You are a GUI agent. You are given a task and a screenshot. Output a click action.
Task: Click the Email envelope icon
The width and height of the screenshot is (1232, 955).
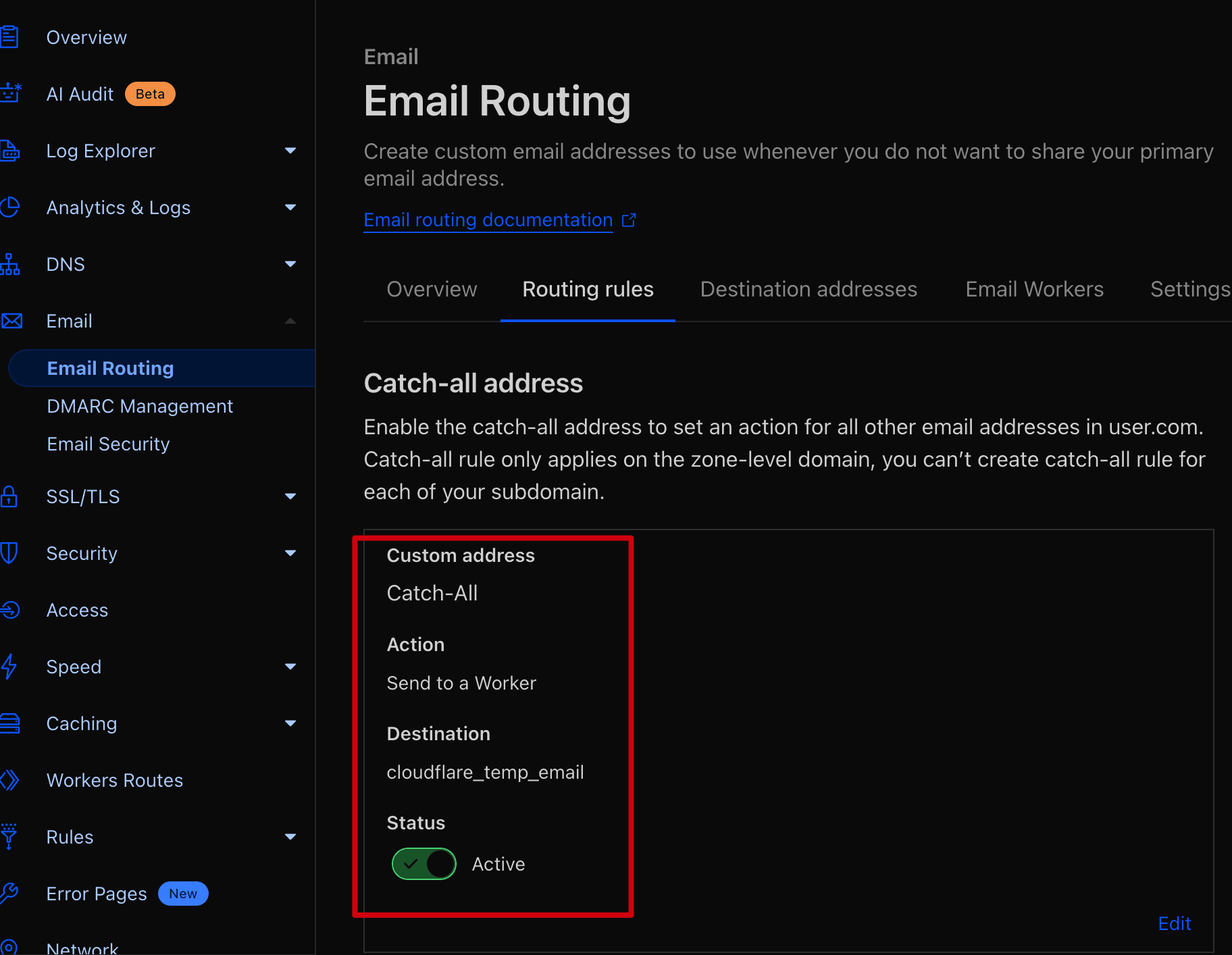tap(10, 321)
